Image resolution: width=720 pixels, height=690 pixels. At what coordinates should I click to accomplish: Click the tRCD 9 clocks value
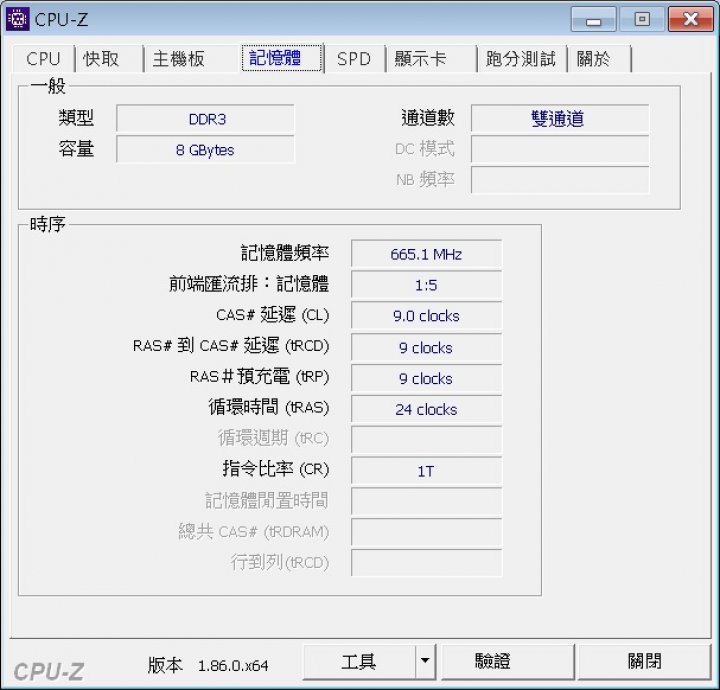(x=426, y=348)
